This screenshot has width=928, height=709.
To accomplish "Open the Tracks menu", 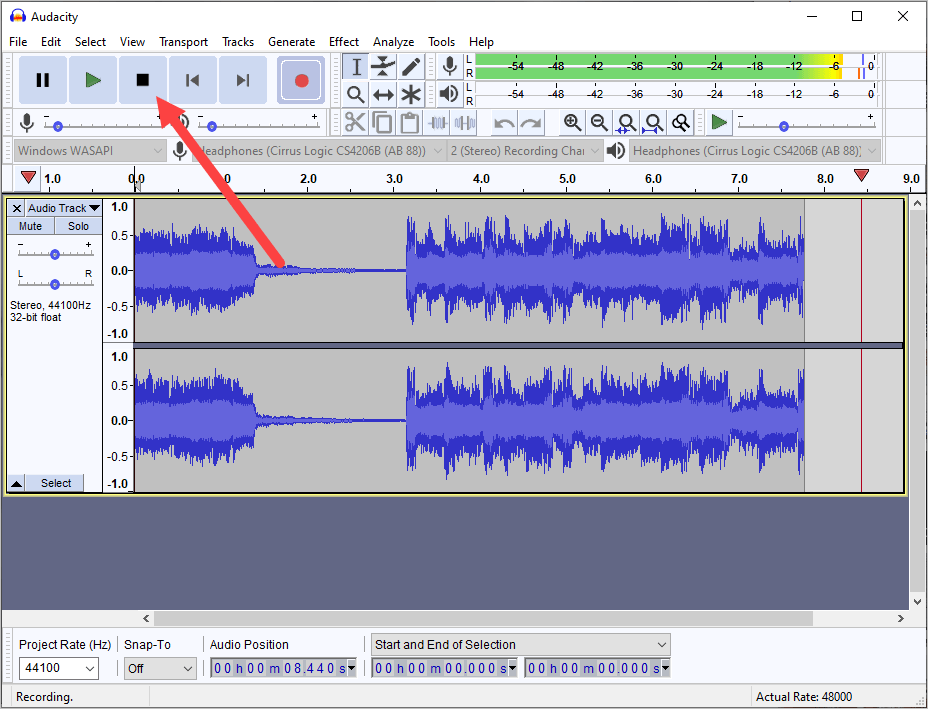I will [x=238, y=42].
